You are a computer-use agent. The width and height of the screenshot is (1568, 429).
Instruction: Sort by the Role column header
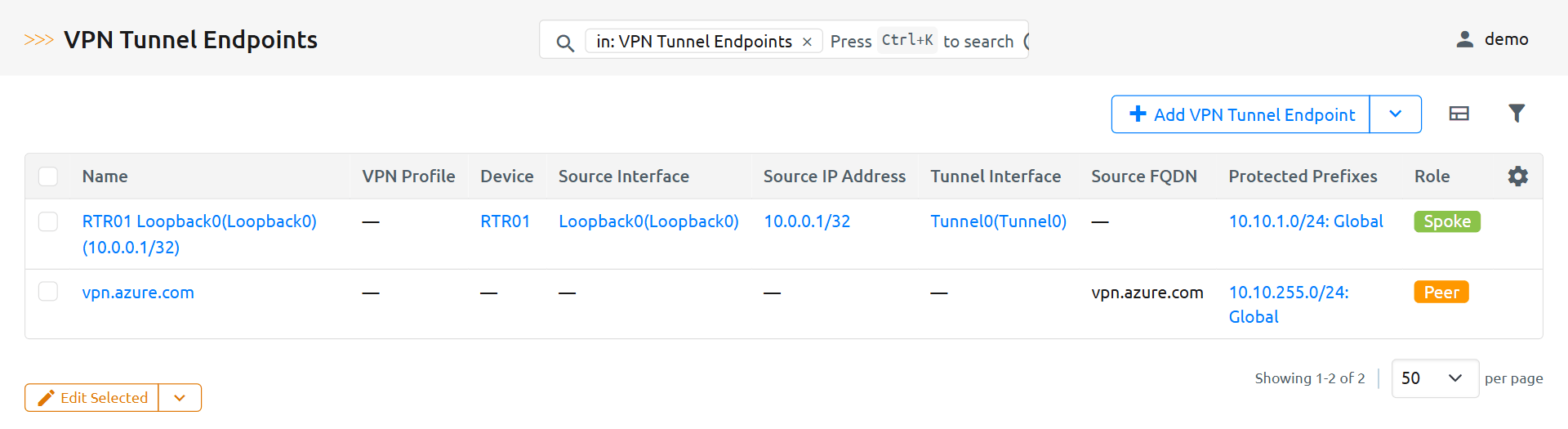click(1432, 177)
